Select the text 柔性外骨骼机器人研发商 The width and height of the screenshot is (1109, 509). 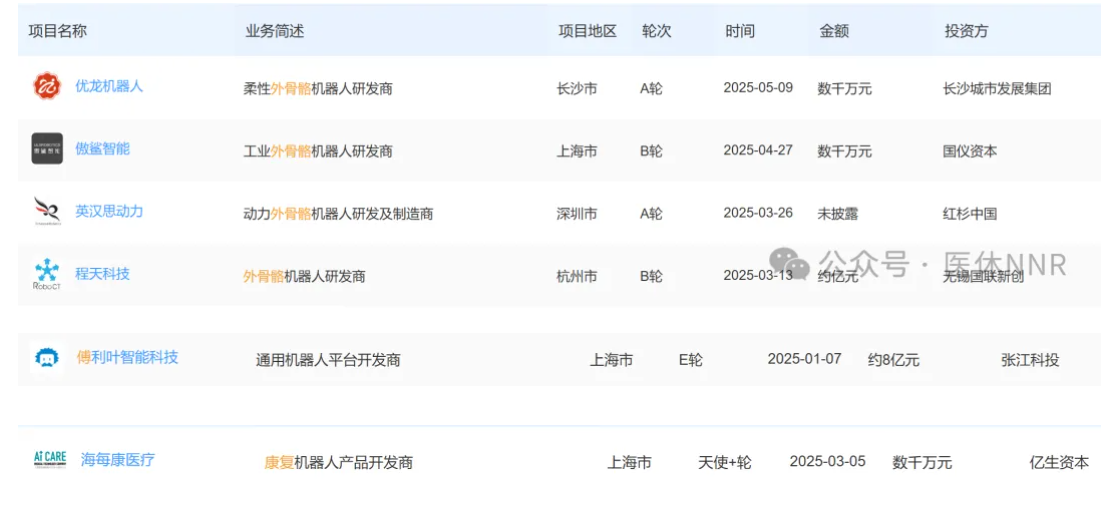[318, 89]
